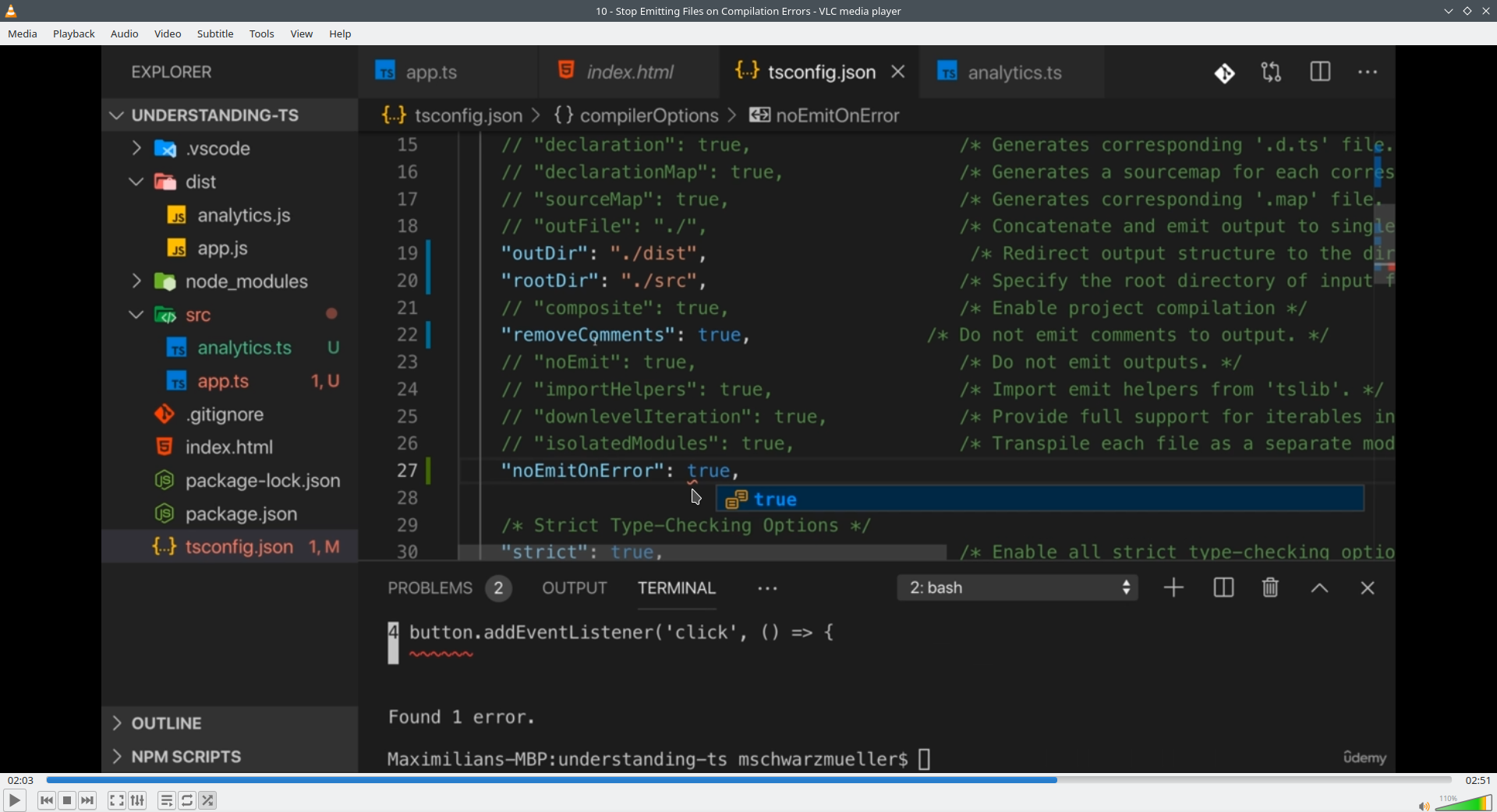The width and height of the screenshot is (1497, 812).
Task: Open the panel's more tabs ellipsis
Action: coord(767,589)
